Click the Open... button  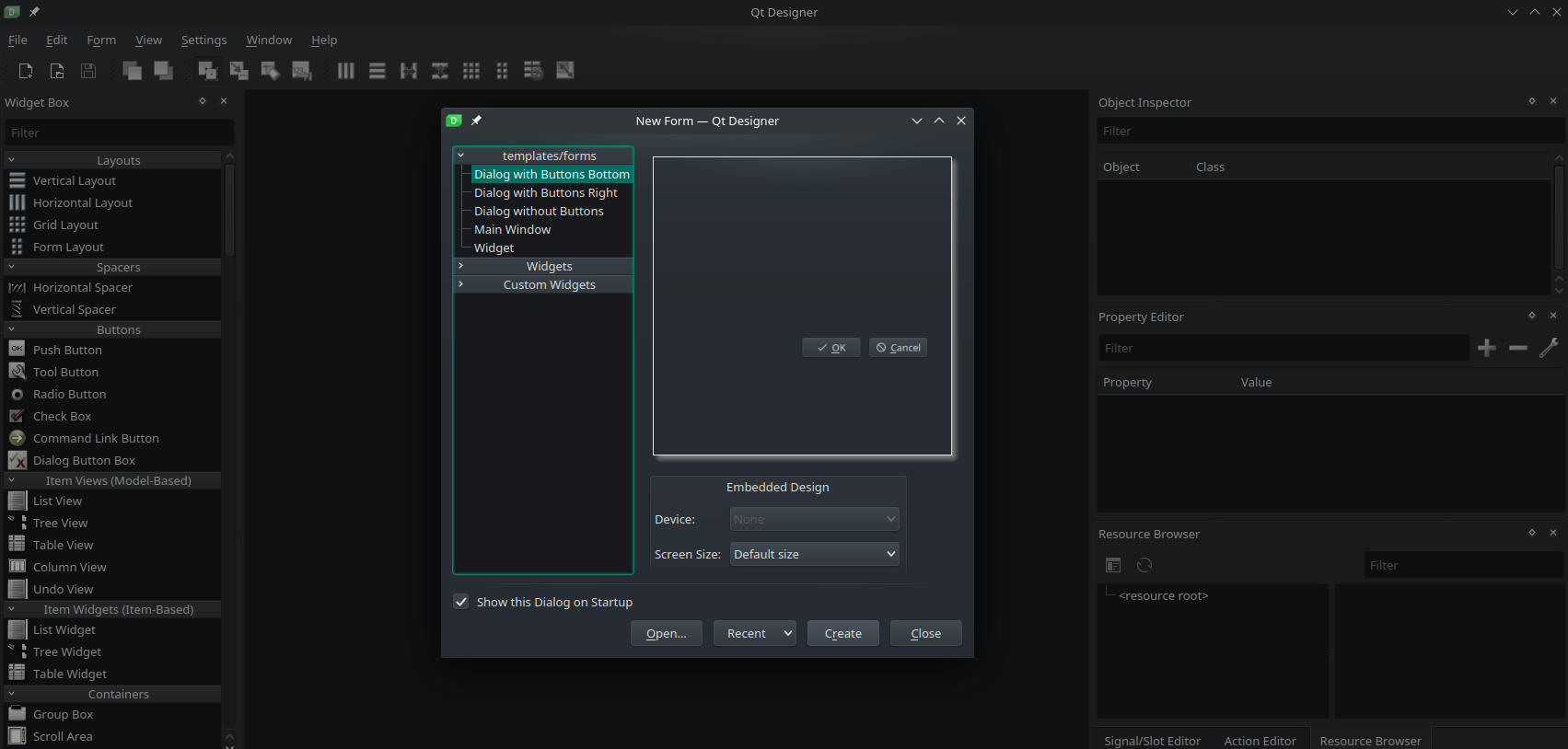tap(667, 633)
